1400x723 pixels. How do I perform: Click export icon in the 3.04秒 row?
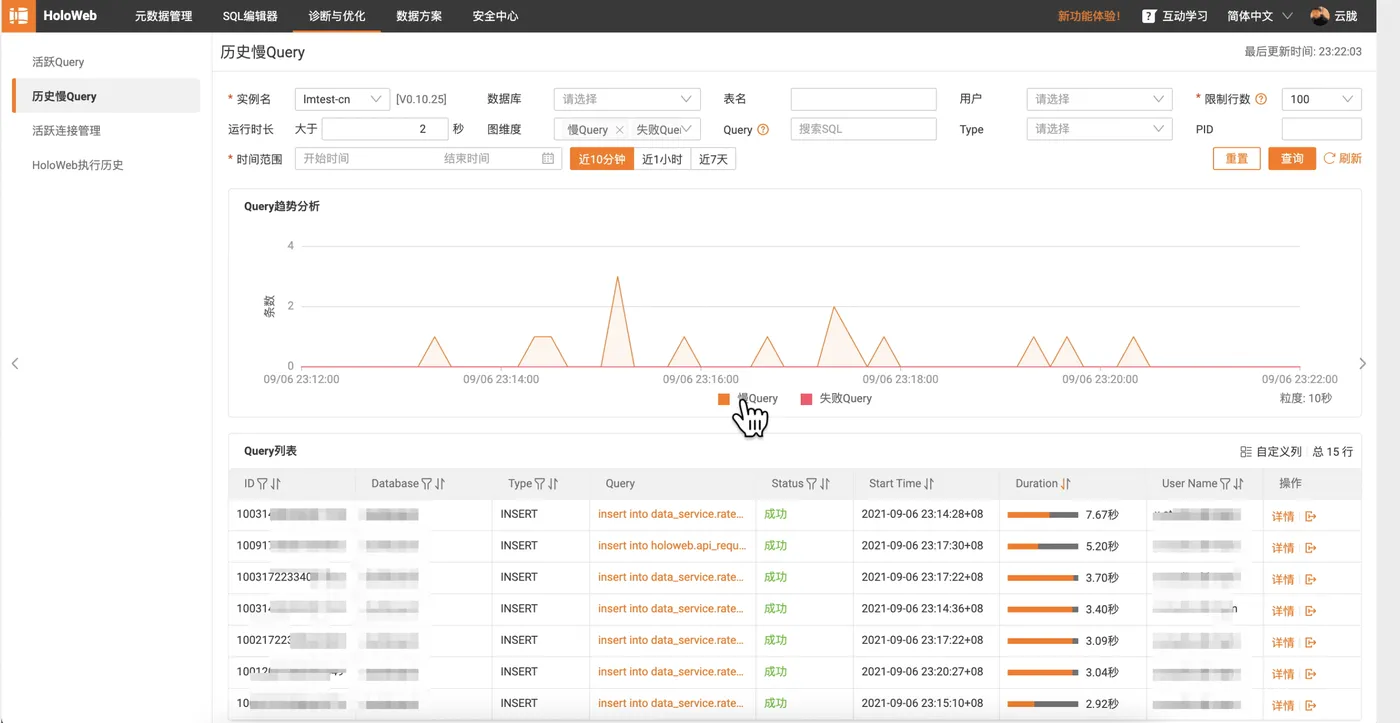click(1311, 674)
